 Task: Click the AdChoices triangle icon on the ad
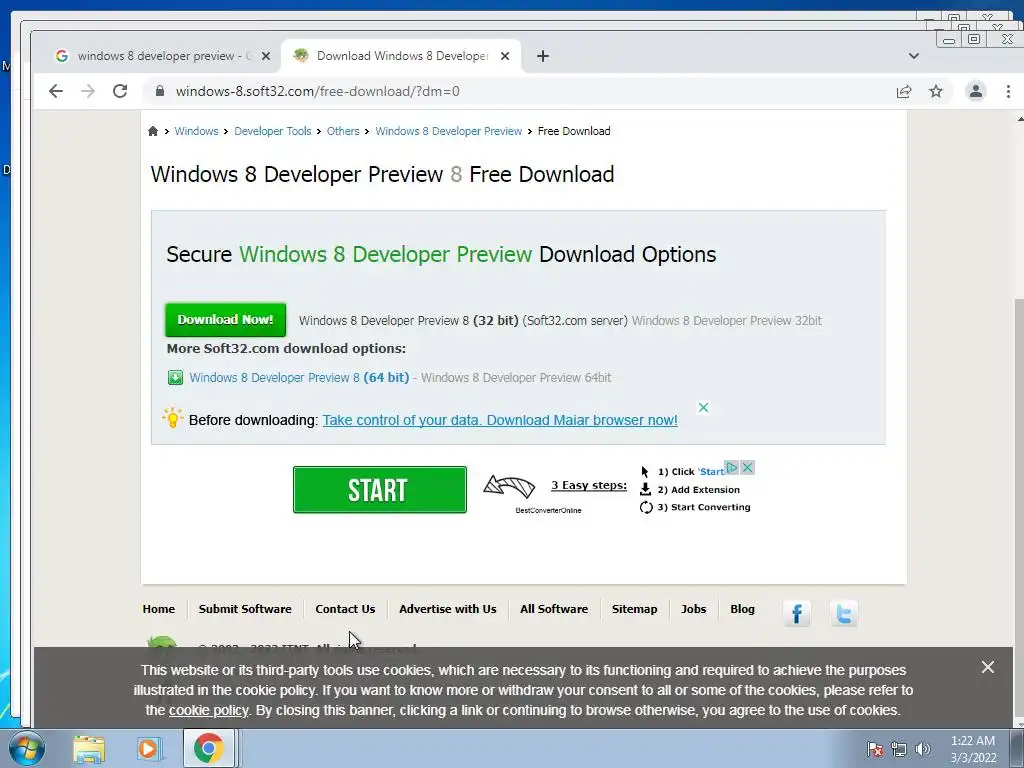(x=732, y=468)
